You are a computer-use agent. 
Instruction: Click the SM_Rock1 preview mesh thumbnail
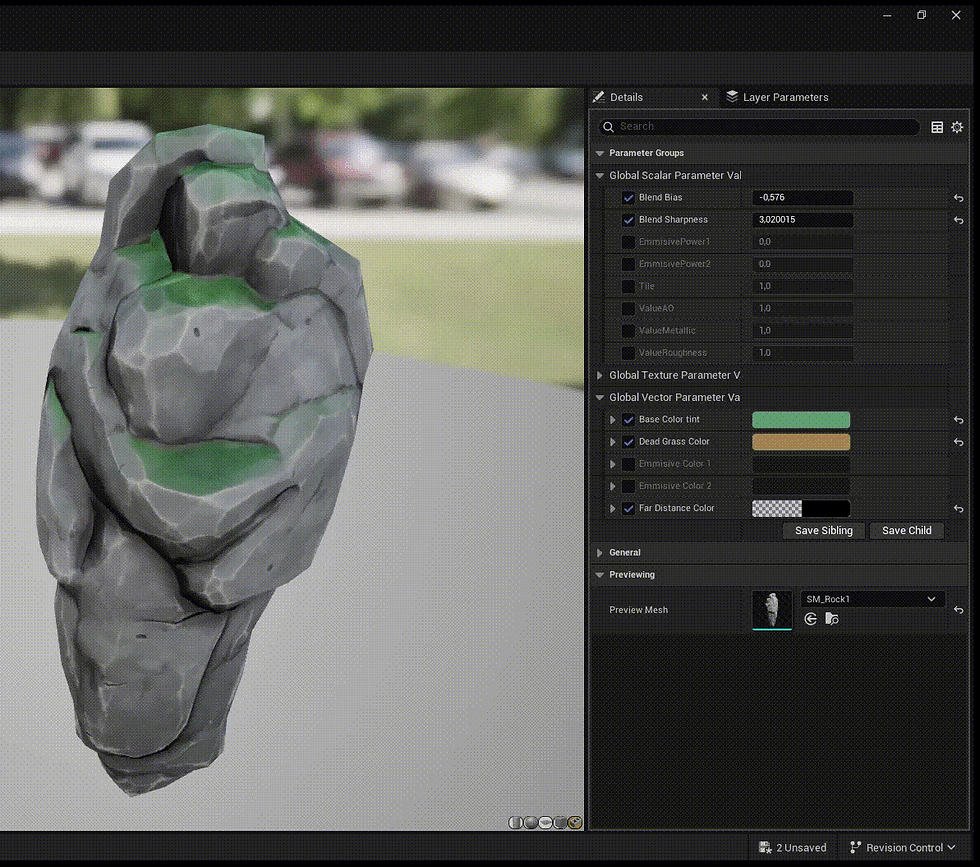pos(772,609)
